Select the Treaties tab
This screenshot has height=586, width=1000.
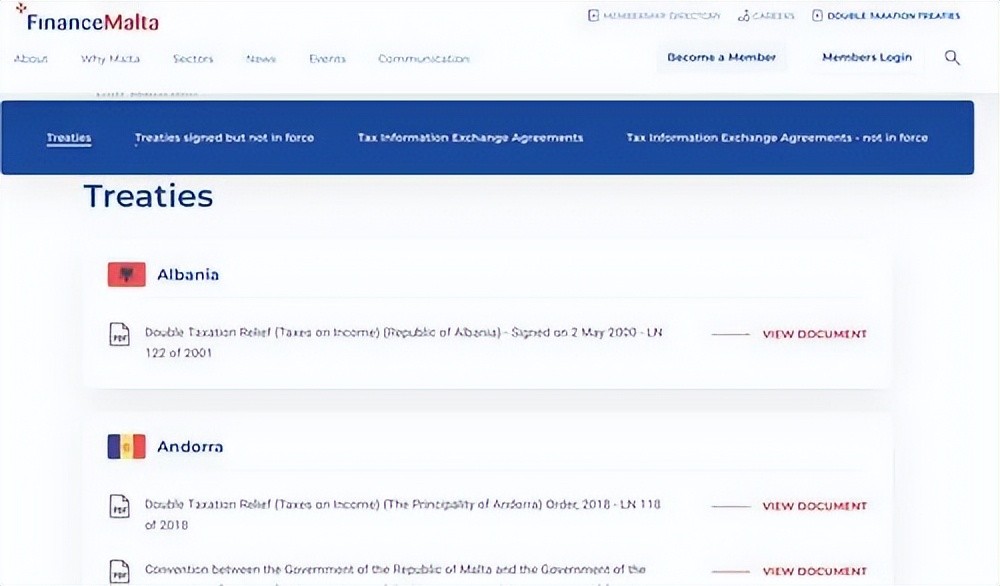[69, 138]
